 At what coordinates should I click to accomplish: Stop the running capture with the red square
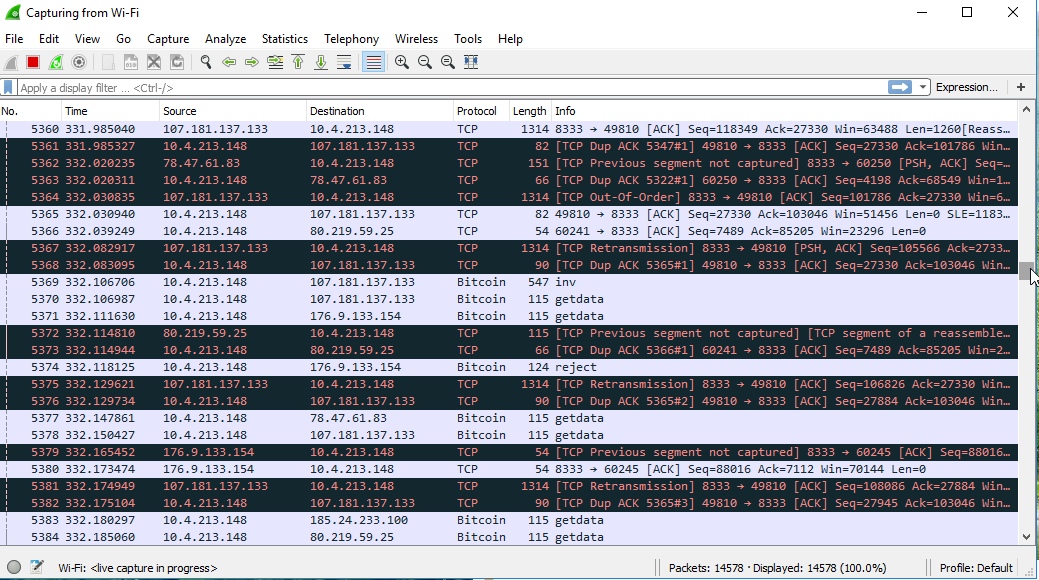32,62
